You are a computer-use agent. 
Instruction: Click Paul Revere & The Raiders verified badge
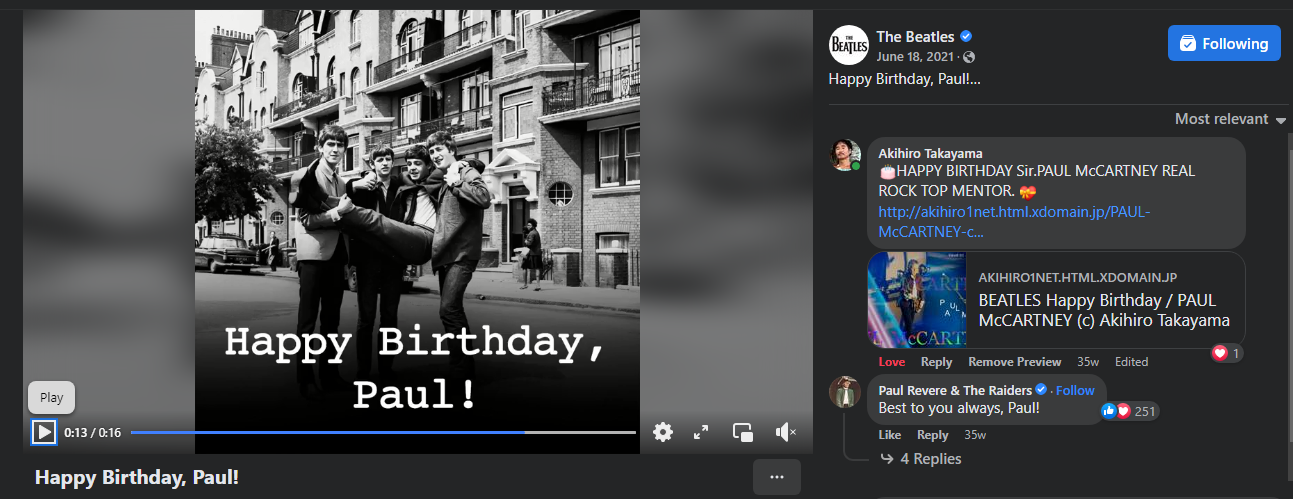click(1041, 390)
